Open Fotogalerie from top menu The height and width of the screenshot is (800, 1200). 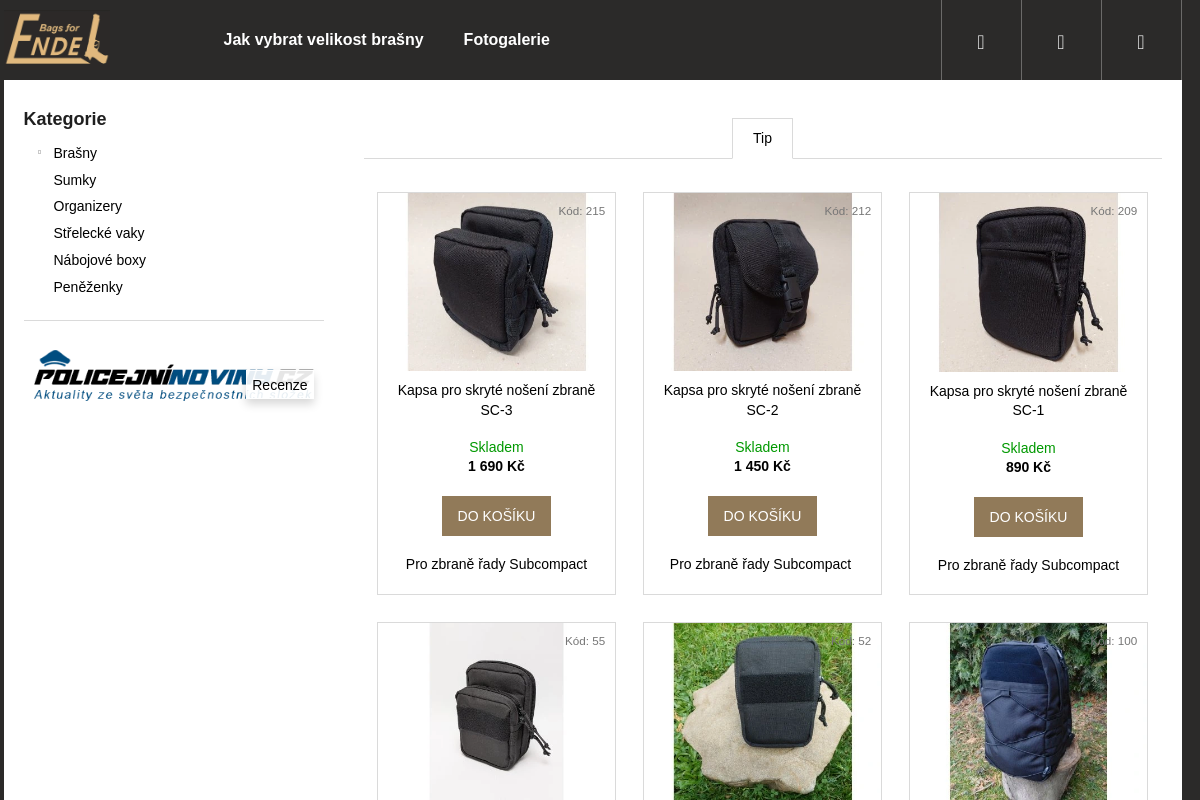tap(506, 40)
